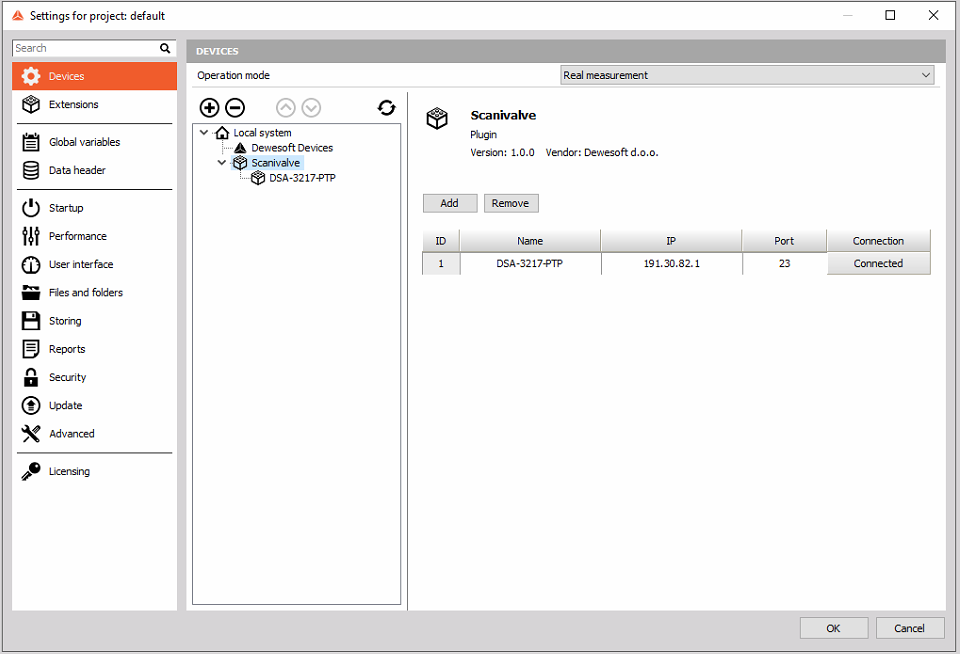
Task: Click the Performance sliders icon
Action: [x=31, y=236]
